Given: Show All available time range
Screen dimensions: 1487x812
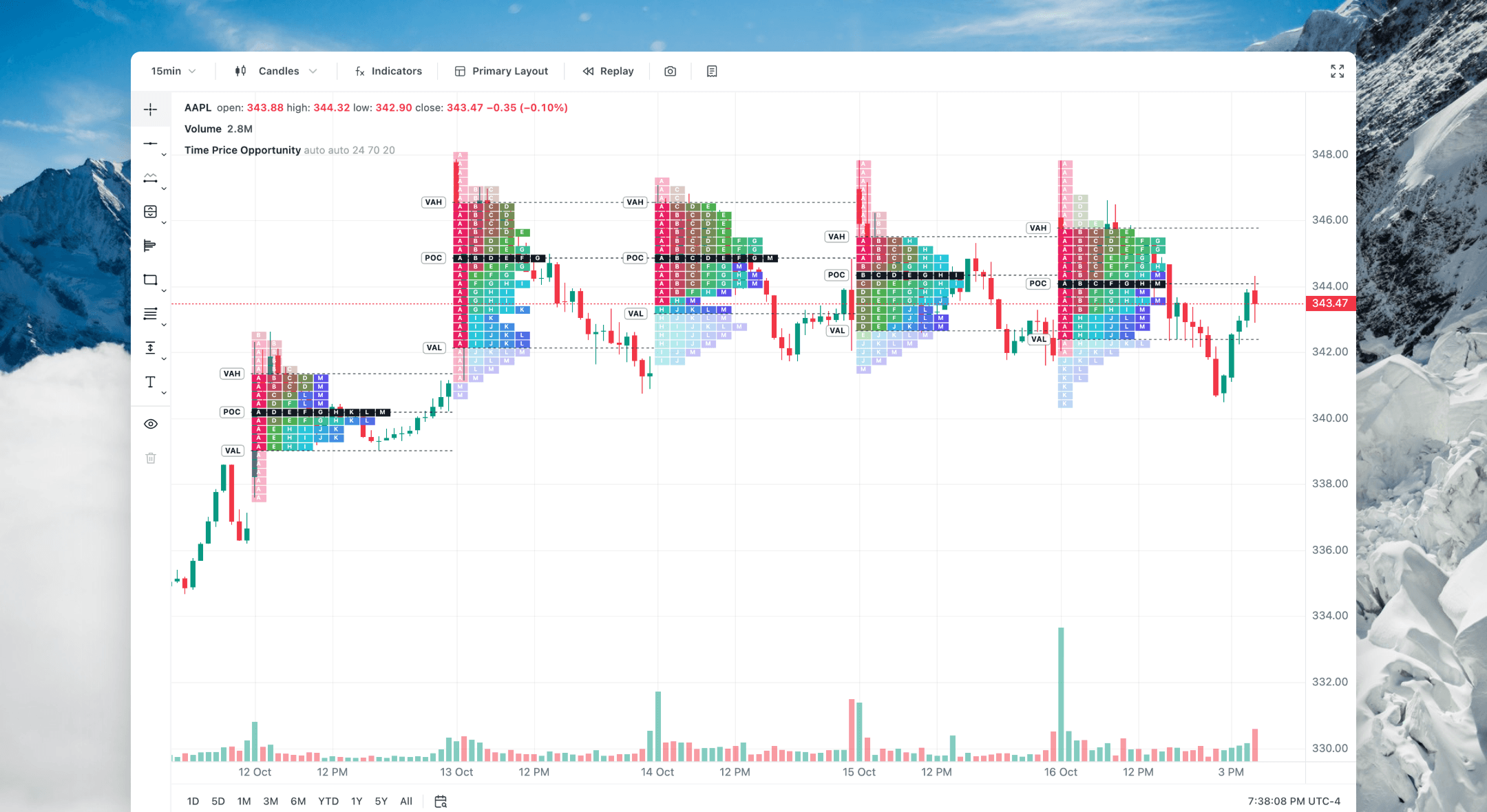Looking at the screenshot, I should (x=406, y=801).
